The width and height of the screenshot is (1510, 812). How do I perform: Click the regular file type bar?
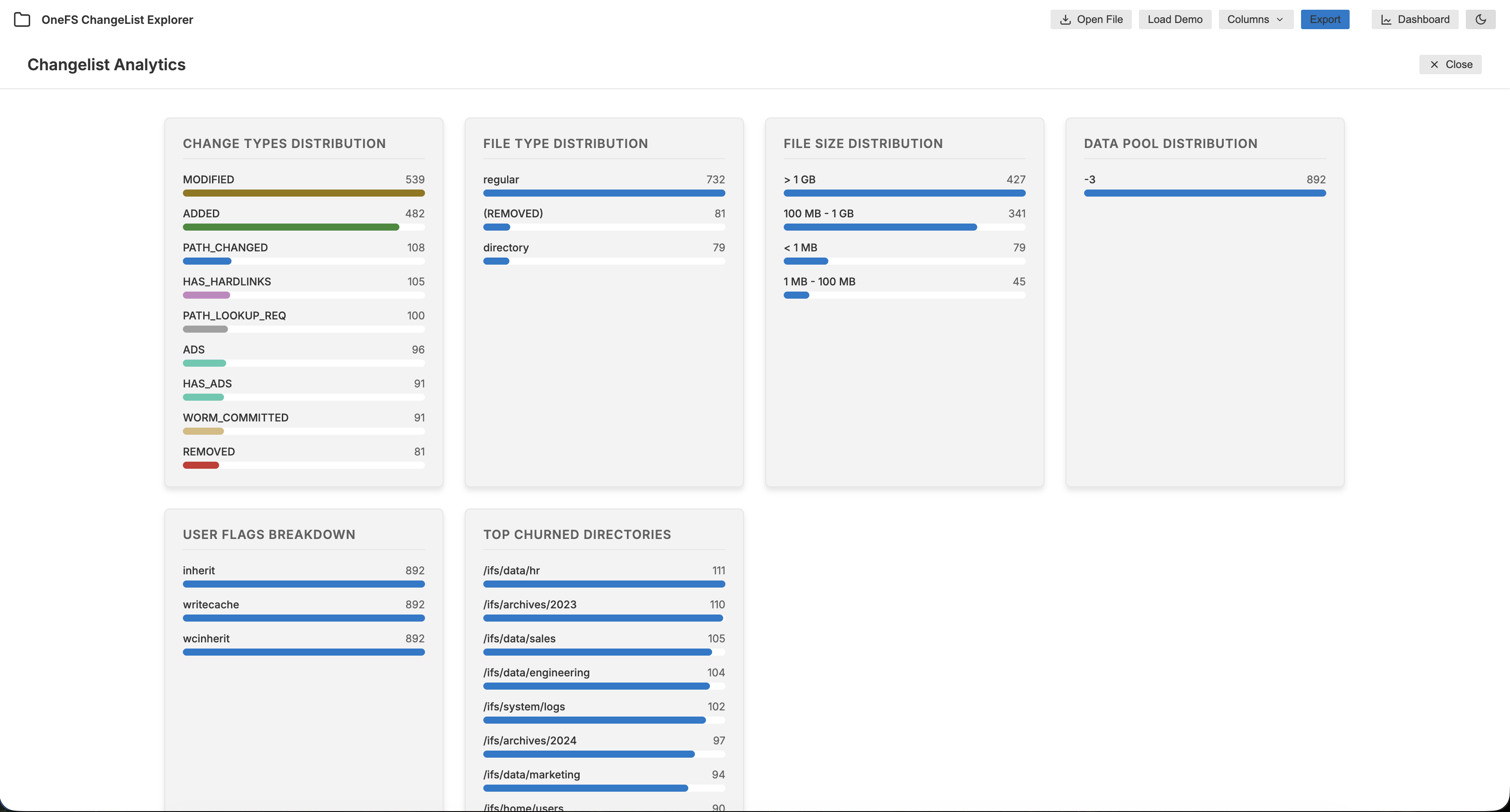coord(604,193)
